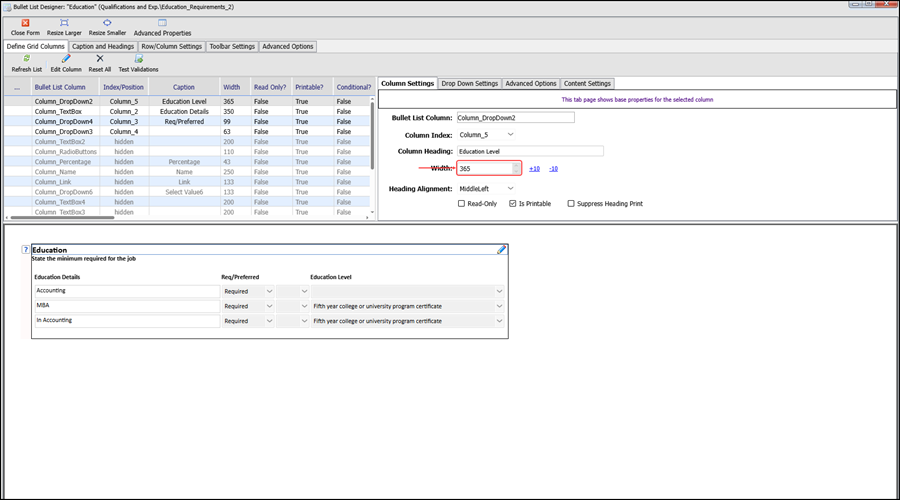The width and height of the screenshot is (900, 500).
Task: Select the Column_Percentage row
Action: click(187, 162)
